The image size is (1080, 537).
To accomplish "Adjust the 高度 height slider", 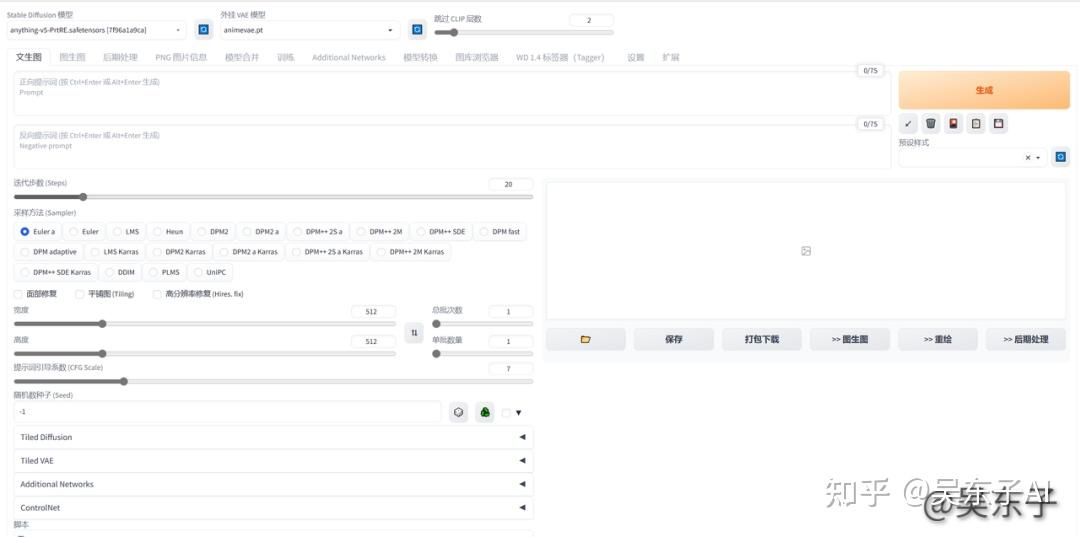I will point(205,354).
